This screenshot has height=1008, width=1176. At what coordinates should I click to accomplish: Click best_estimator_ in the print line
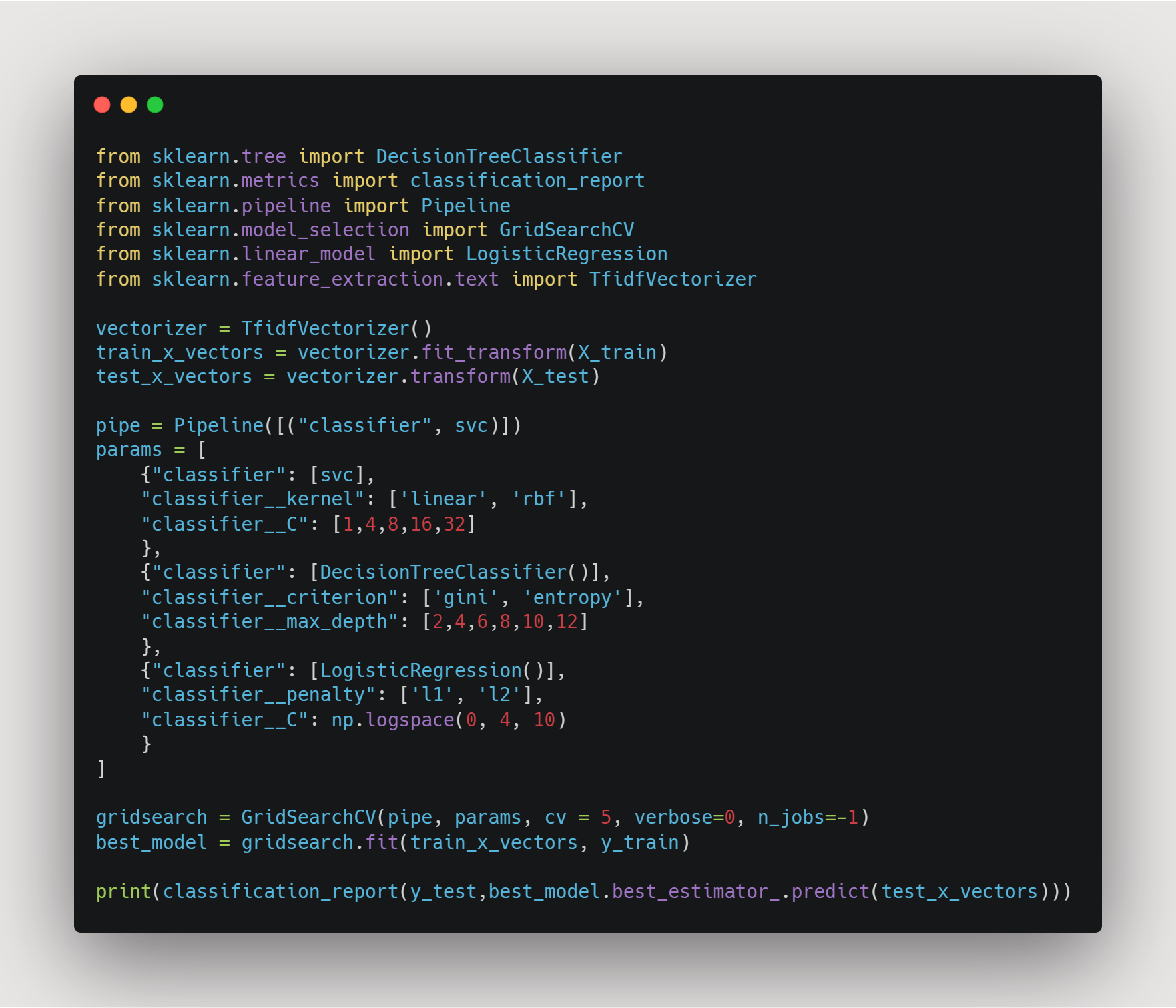695,892
